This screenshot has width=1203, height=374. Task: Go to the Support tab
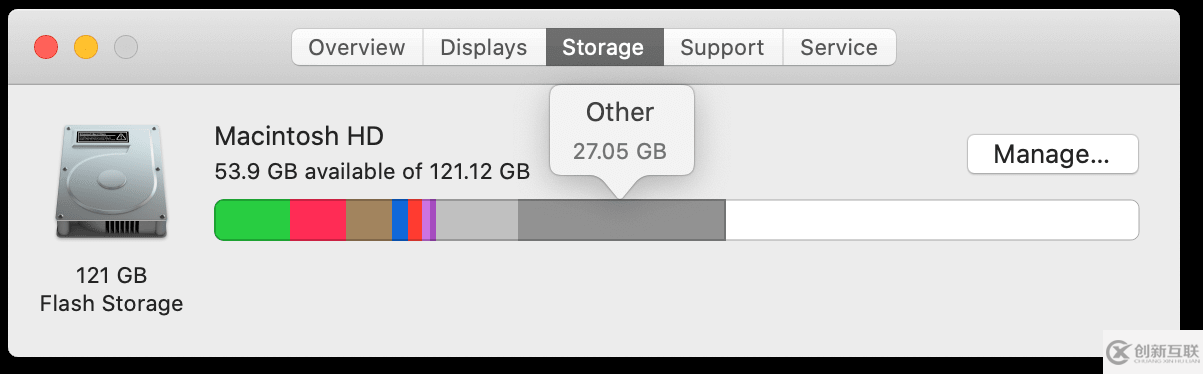tap(722, 47)
